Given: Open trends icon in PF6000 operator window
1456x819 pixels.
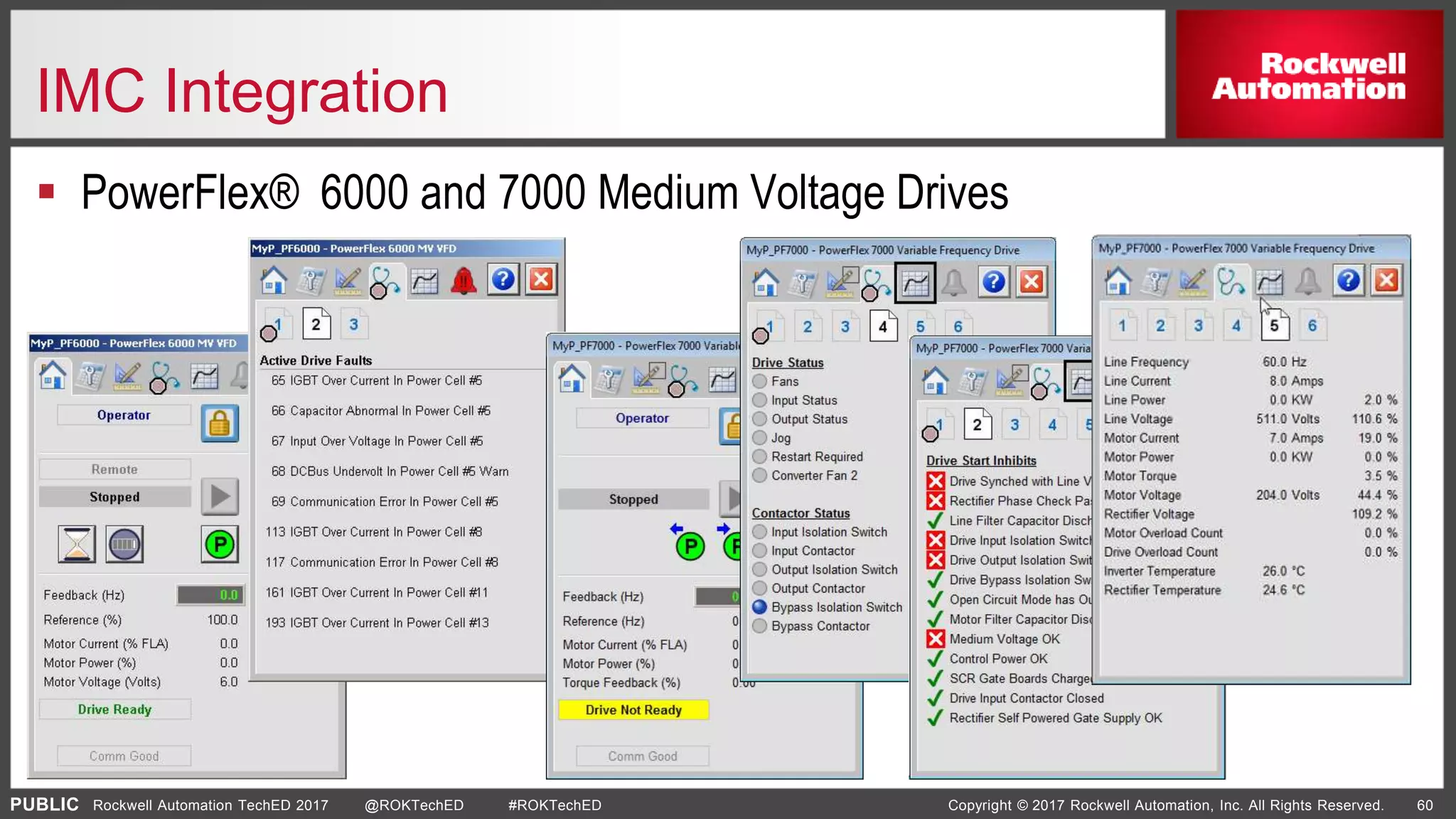Looking at the screenshot, I should click(x=204, y=376).
